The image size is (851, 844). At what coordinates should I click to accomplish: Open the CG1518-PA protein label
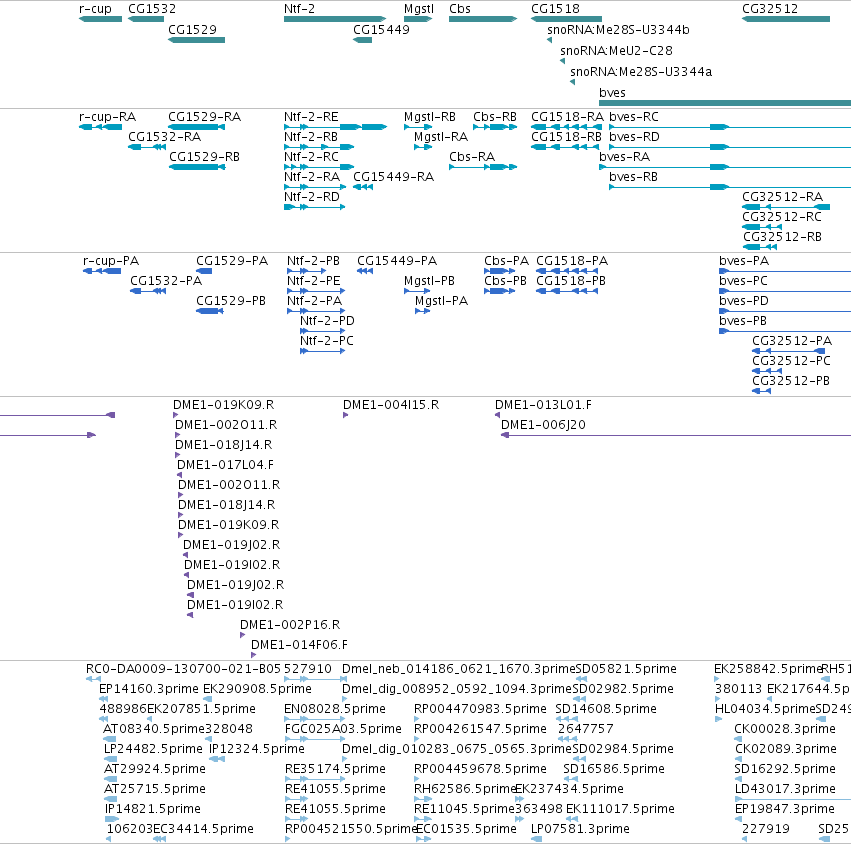coord(572,261)
